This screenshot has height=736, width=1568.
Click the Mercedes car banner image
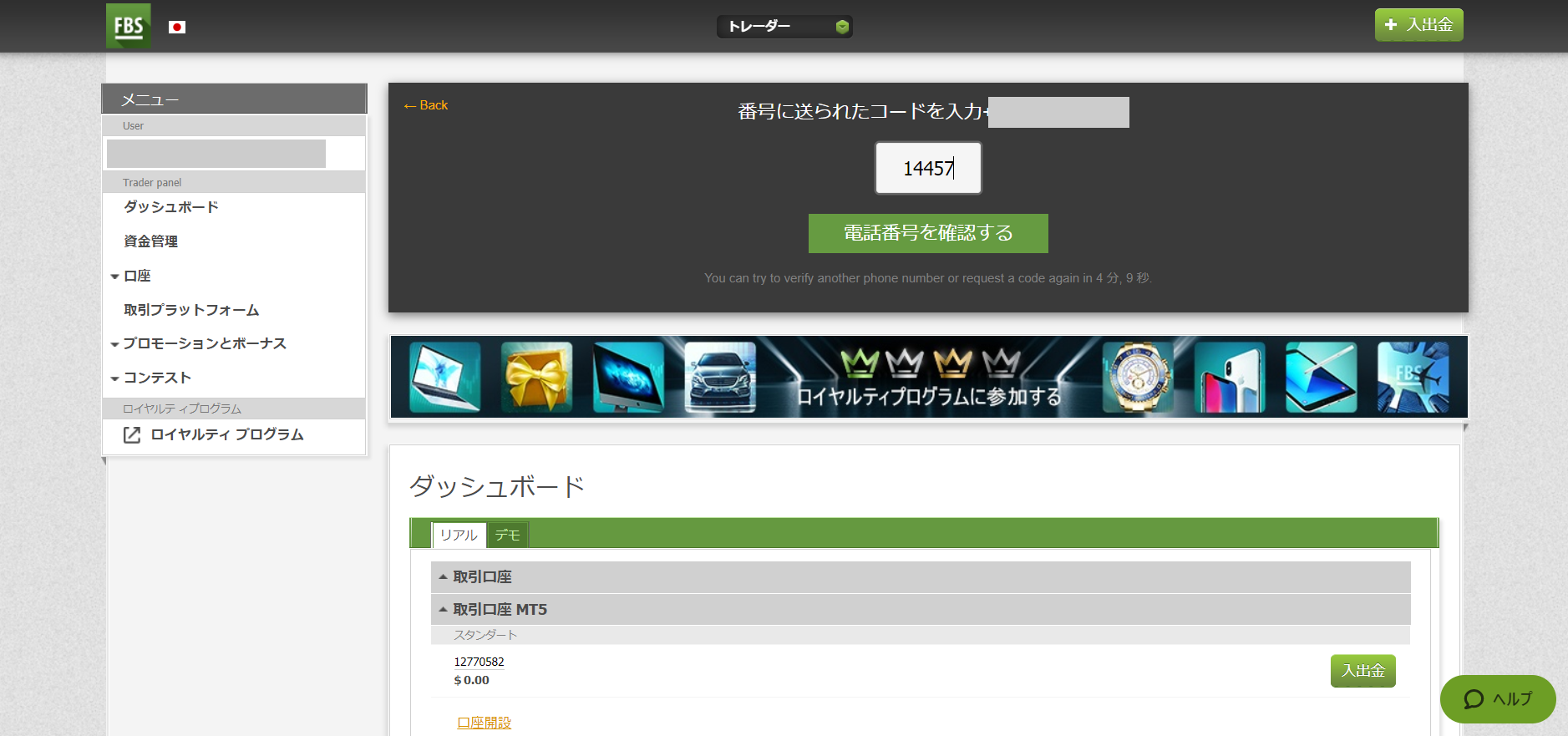tap(719, 378)
